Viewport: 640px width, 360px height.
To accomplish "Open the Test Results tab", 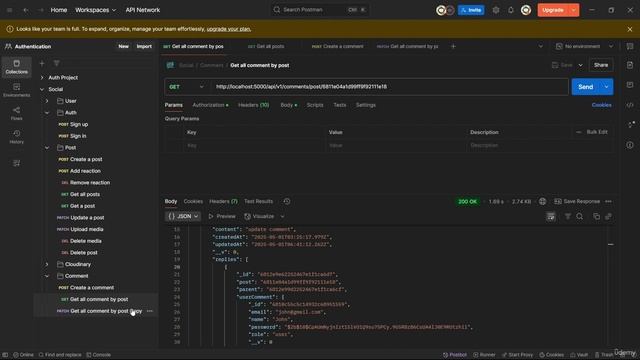I will [x=258, y=201].
